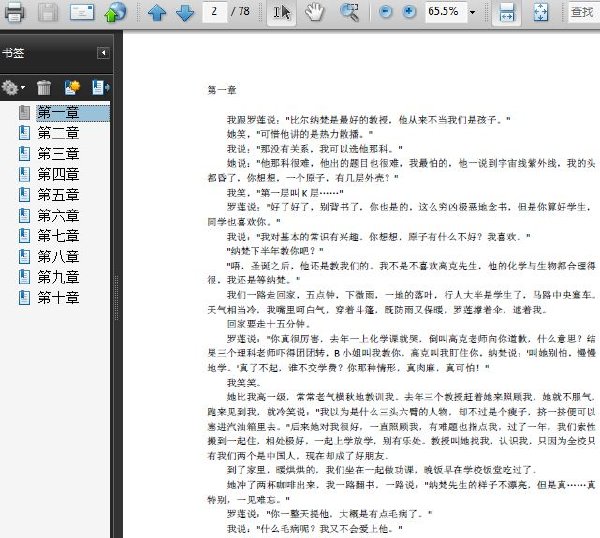The width and height of the screenshot is (600, 538).
Task: Toggle fit-width scrolling mode icon
Action: point(507,12)
